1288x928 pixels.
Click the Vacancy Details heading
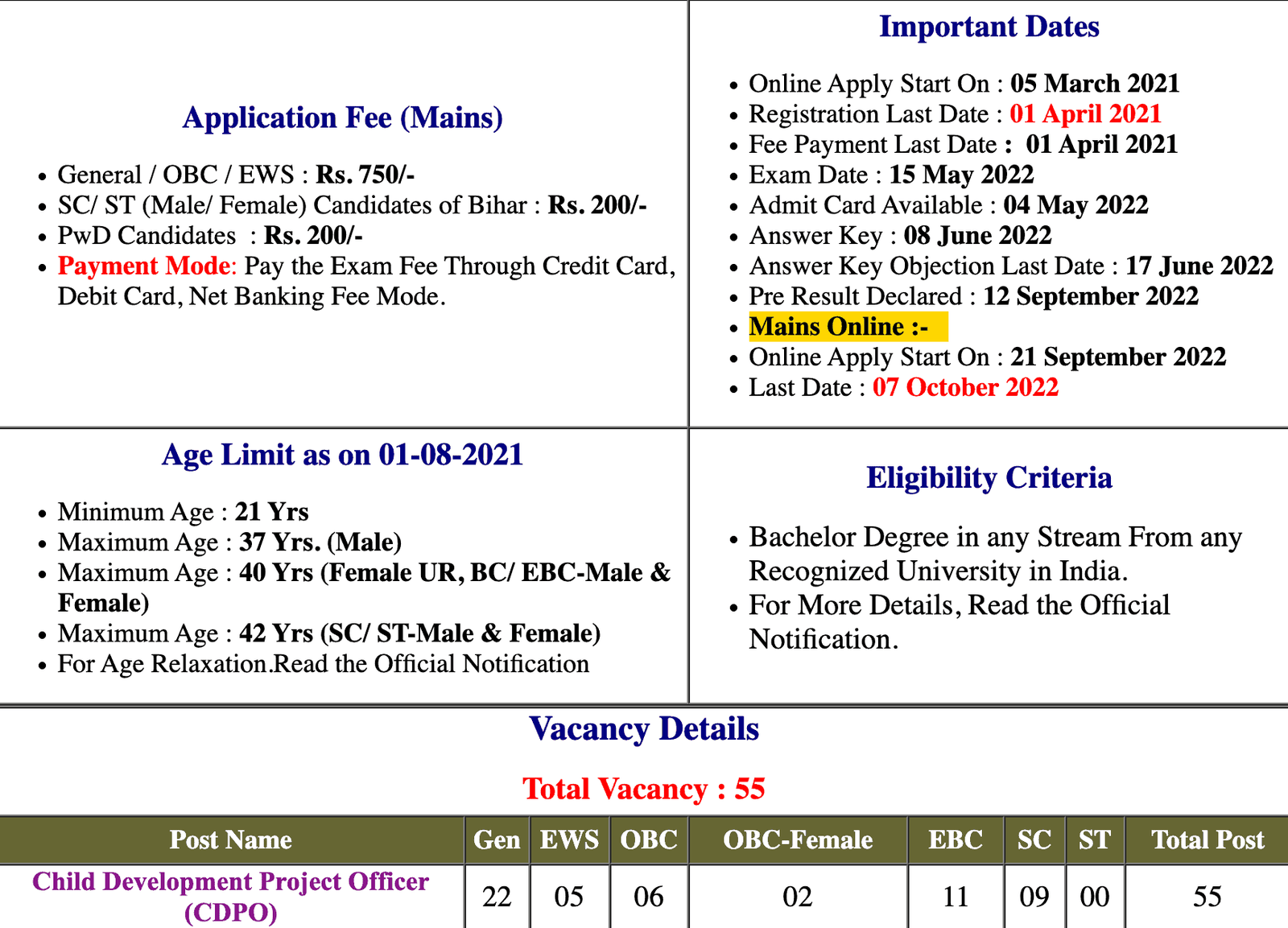643,729
